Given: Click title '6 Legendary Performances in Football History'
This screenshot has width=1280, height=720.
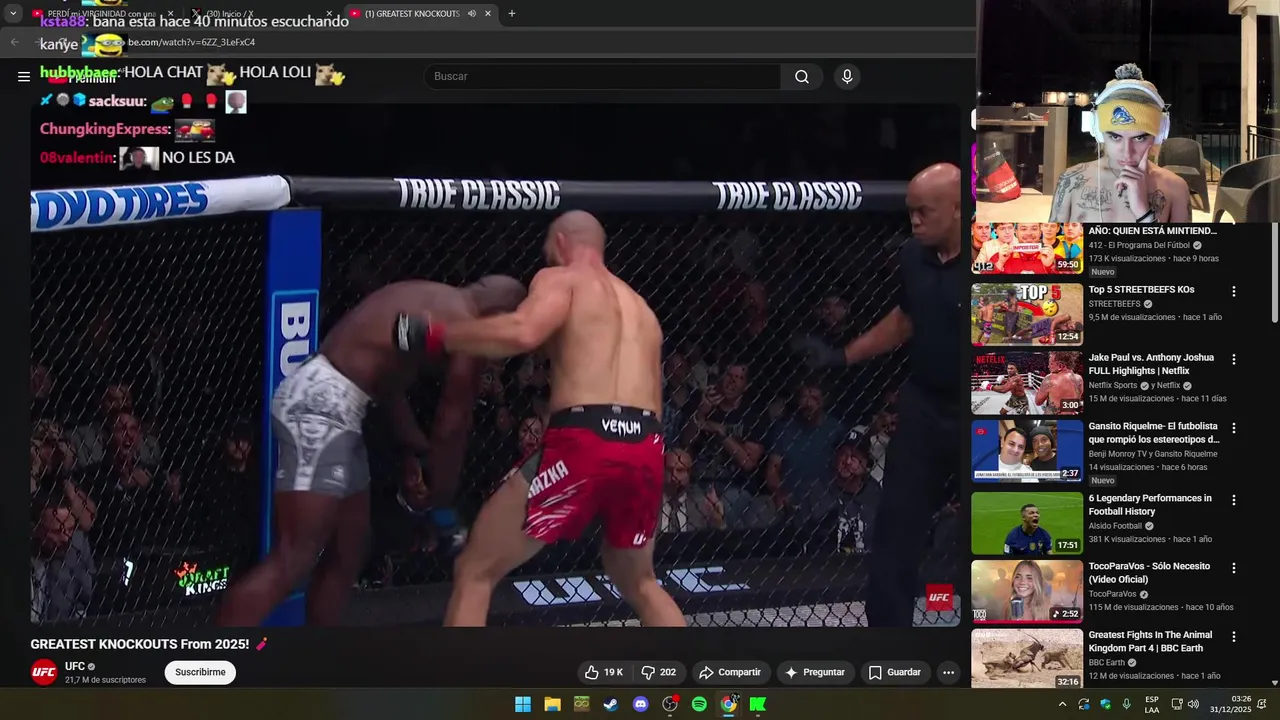Looking at the screenshot, I should (1150, 505).
